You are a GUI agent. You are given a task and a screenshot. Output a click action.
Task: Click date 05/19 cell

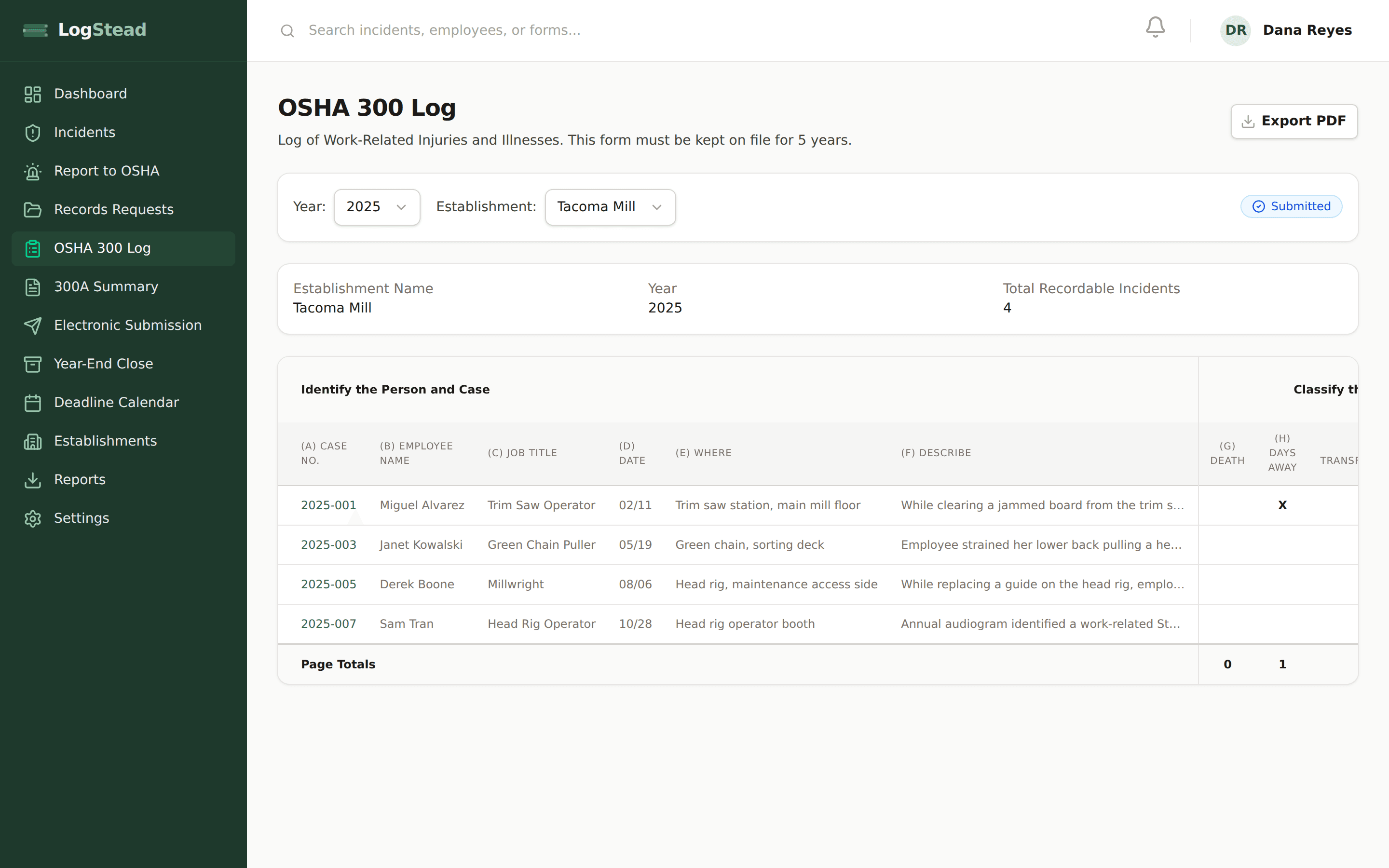tap(635, 545)
